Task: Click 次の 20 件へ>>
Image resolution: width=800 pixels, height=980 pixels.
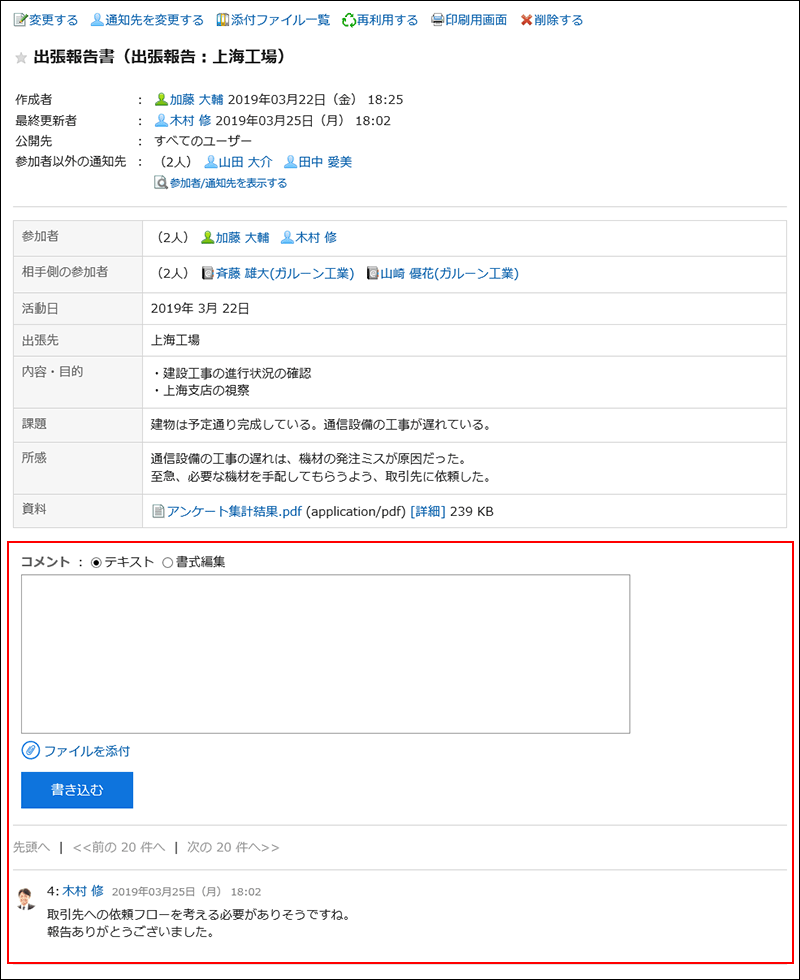Action: (x=233, y=848)
